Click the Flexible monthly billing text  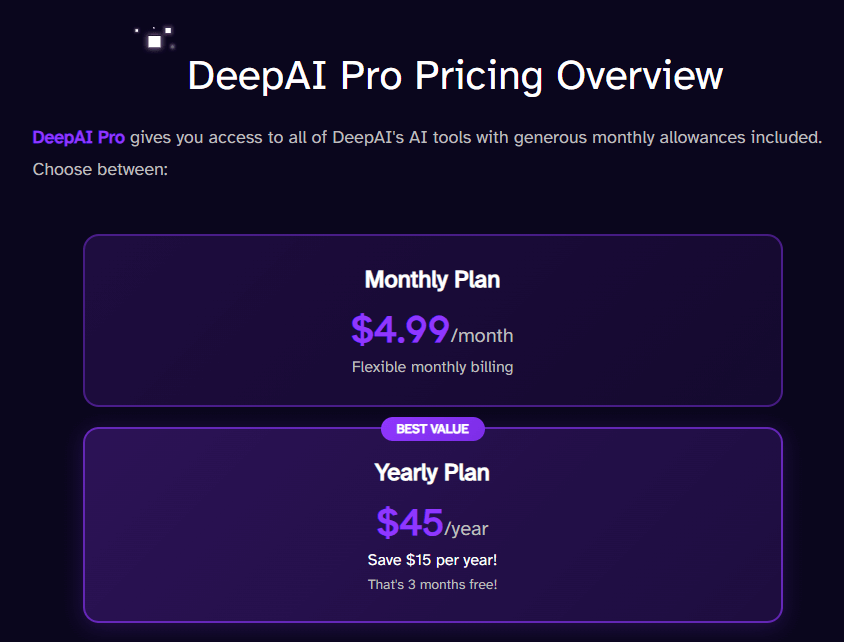[x=433, y=367]
